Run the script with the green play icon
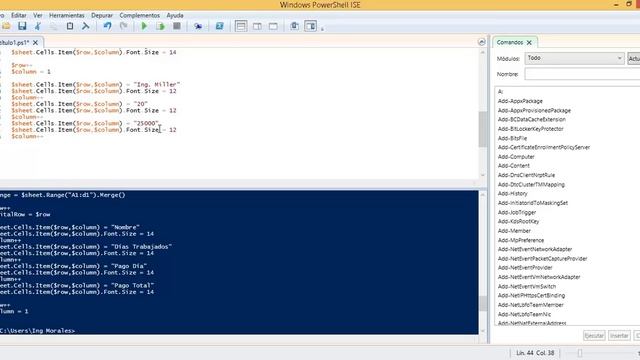 pyautogui.click(x=144, y=26)
